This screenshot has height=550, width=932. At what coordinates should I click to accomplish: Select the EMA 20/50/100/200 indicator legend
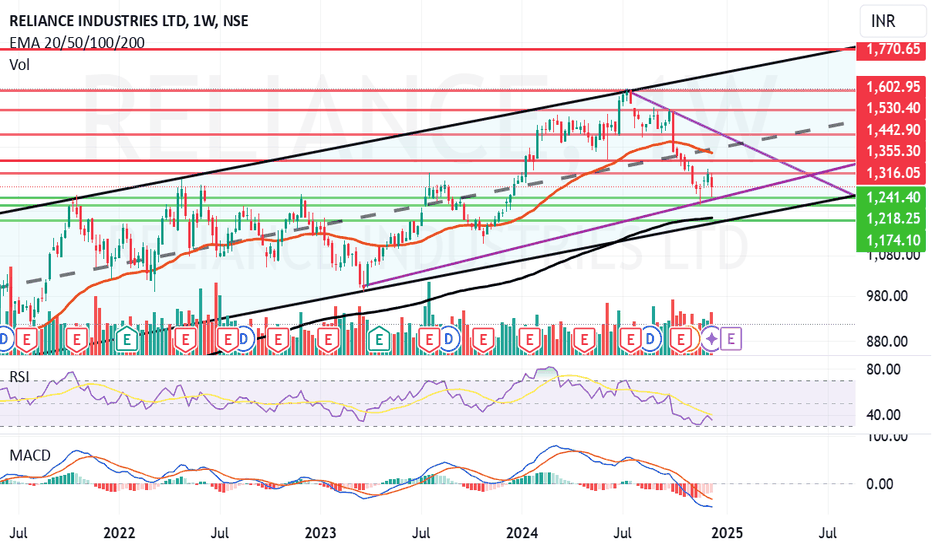[77, 43]
